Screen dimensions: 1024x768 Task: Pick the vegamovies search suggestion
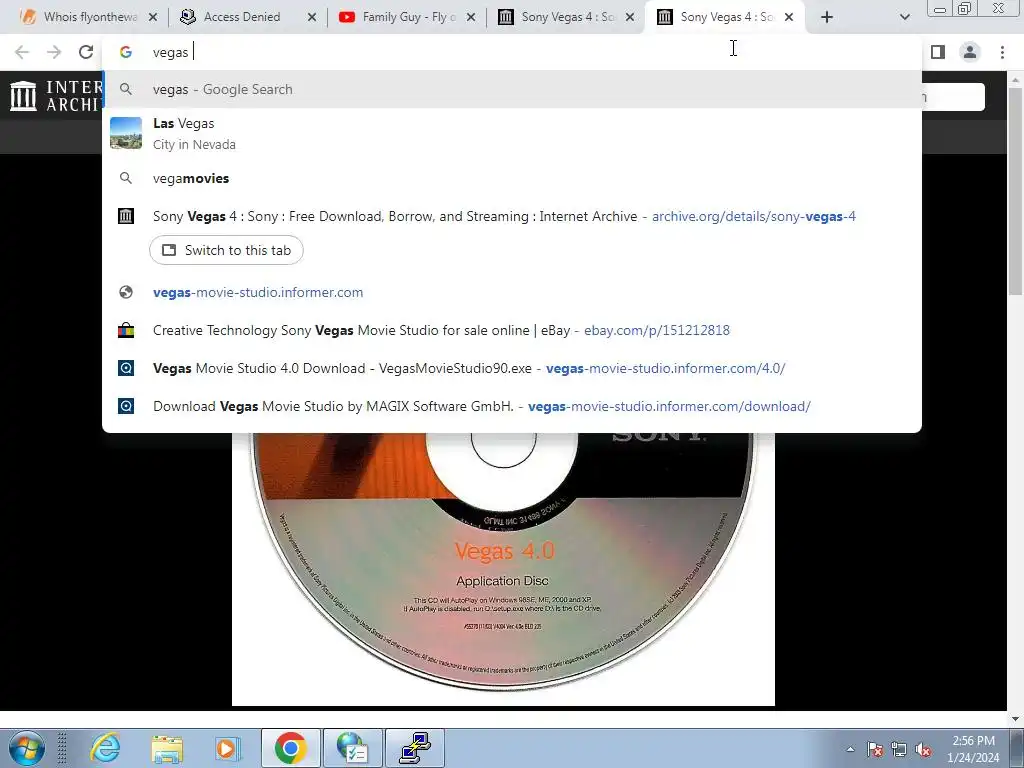pyautogui.click(x=512, y=178)
